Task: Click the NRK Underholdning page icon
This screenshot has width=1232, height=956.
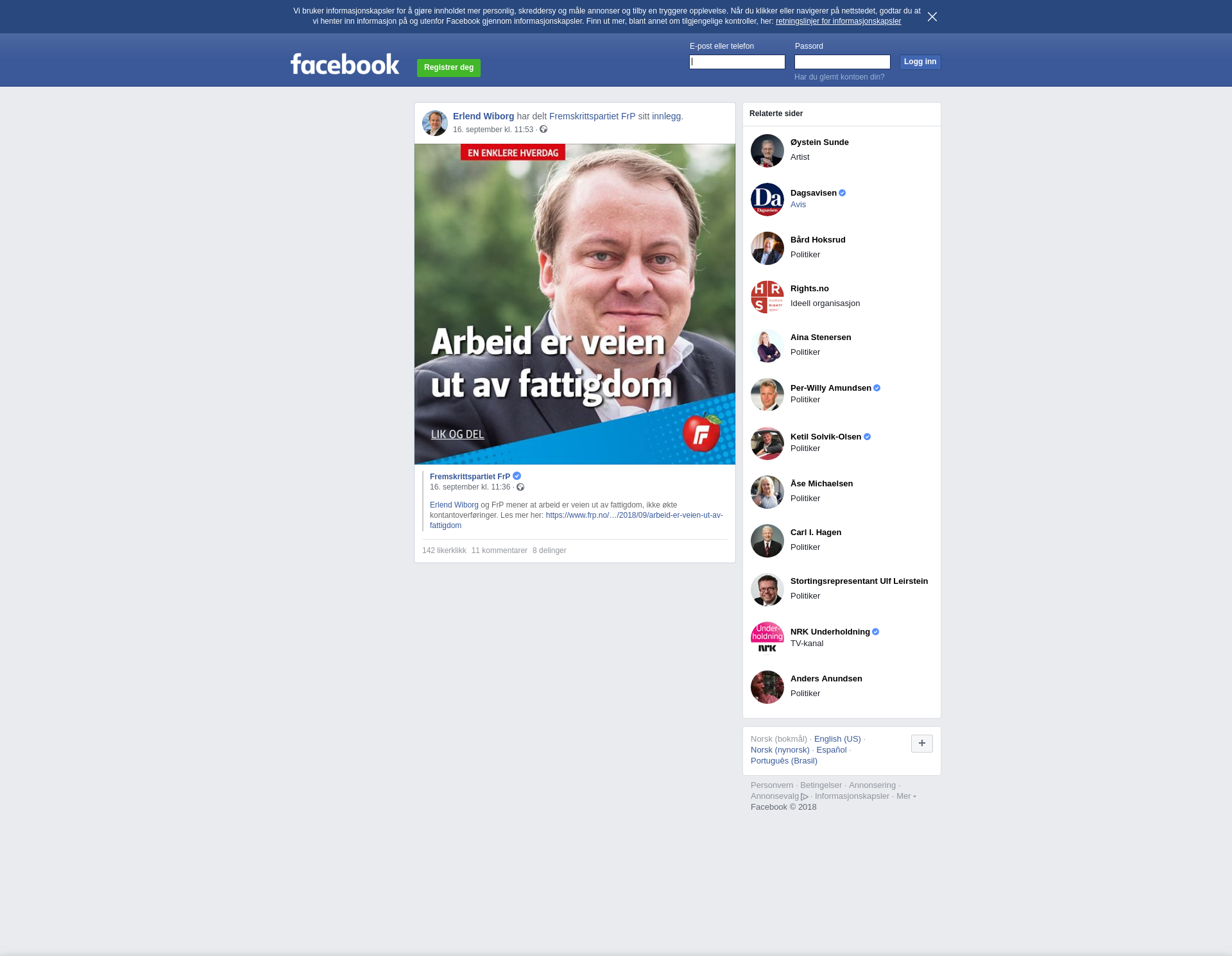Action: (x=767, y=638)
